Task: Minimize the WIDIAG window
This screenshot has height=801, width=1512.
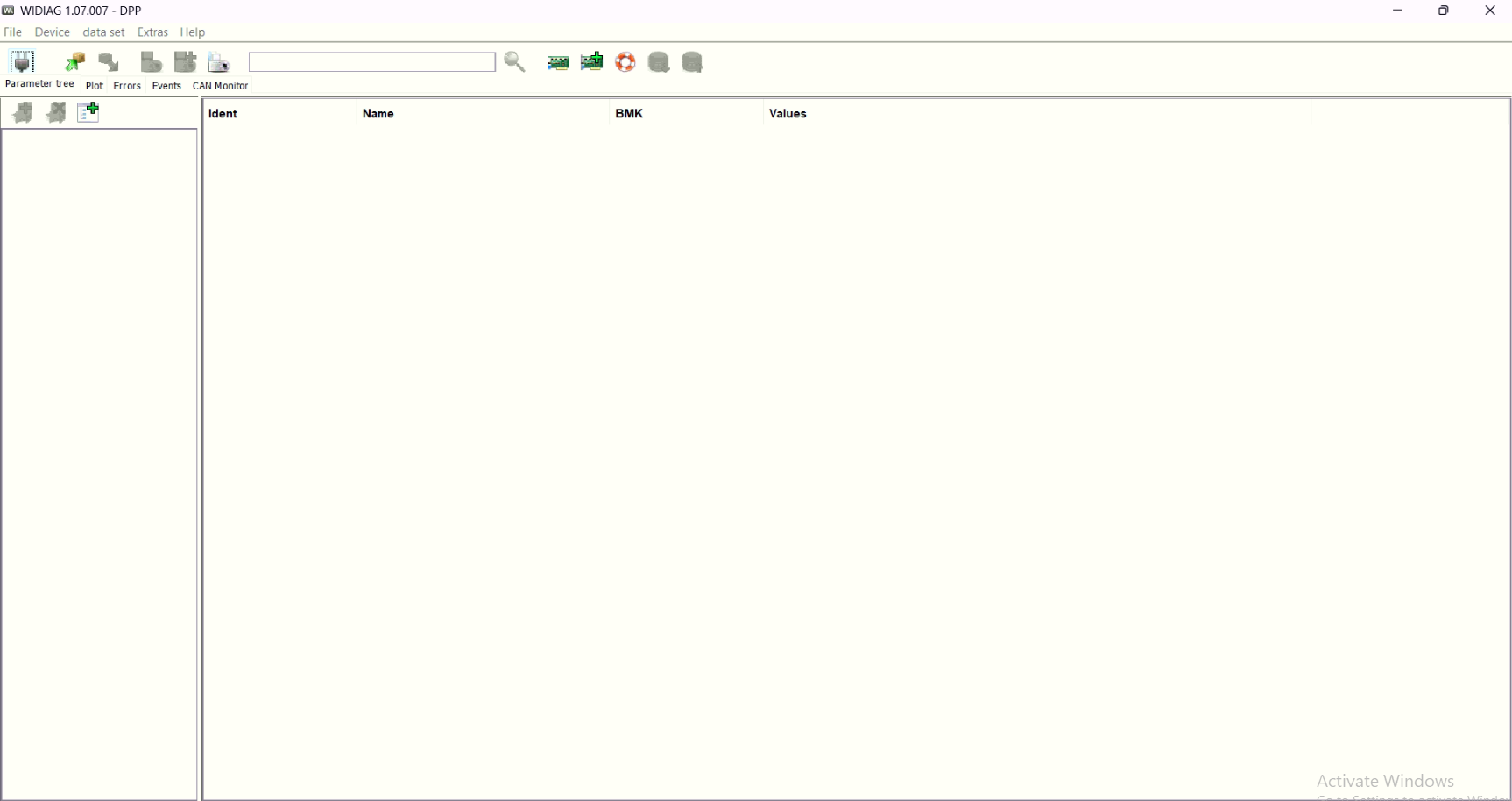Action: (x=1398, y=11)
